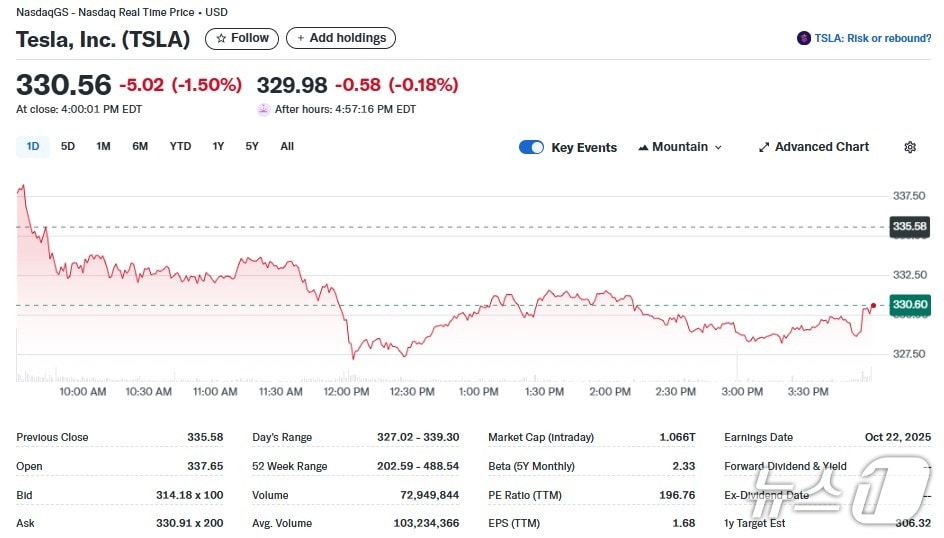The height and width of the screenshot is (538, 944).
Task: View the 5Y chart range
Action: pyautogui.click(x=252, y=147)
